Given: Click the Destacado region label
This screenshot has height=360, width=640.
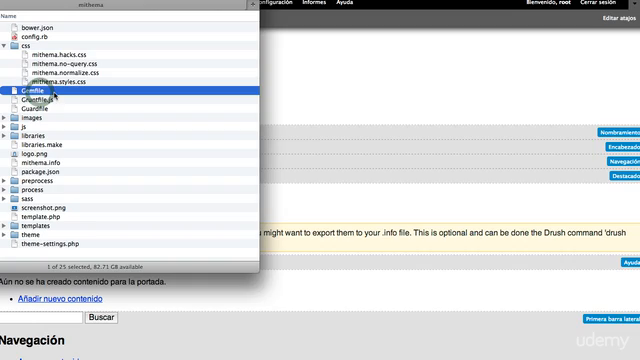Looking at the screenshot, I should pyautogui.click(x=625, y=176).
